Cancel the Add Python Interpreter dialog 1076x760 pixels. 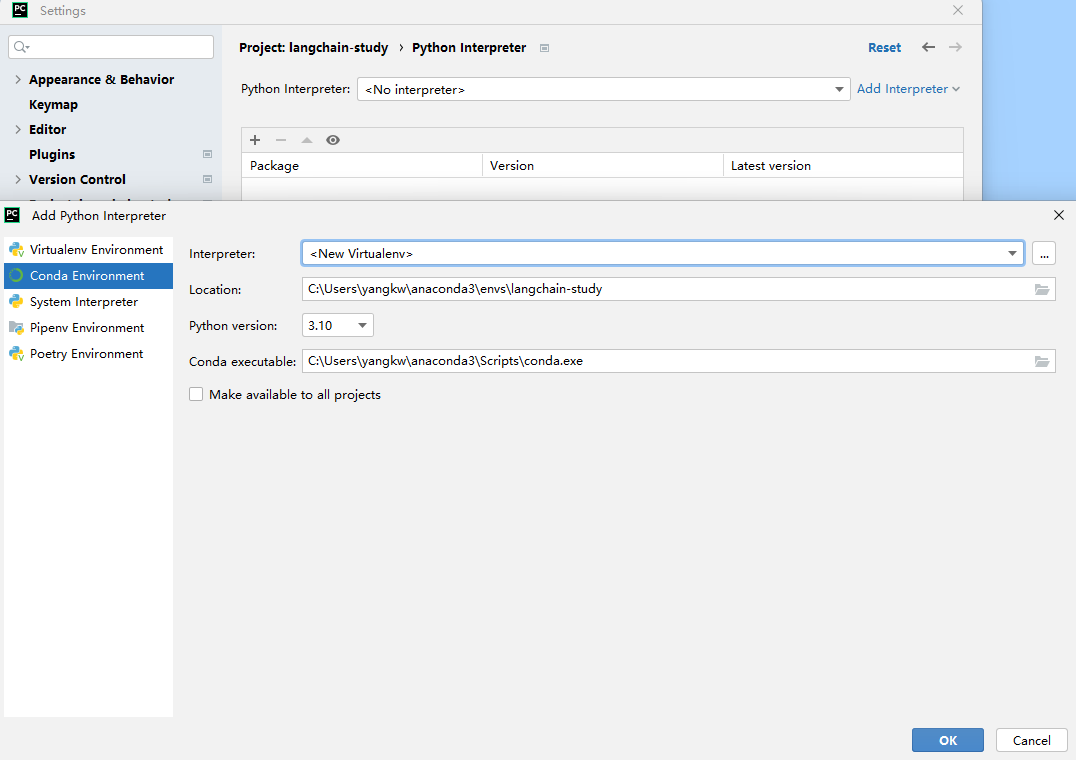[x=1031, y=740]
